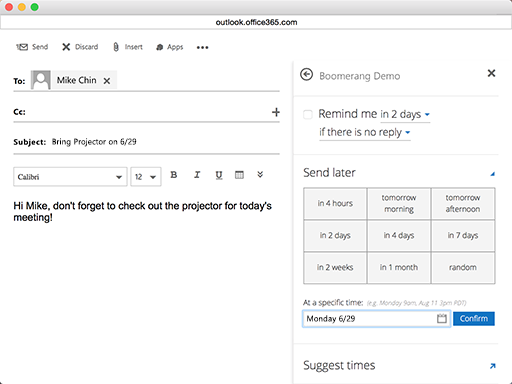Insert a table using table icon

pos(239,175)
